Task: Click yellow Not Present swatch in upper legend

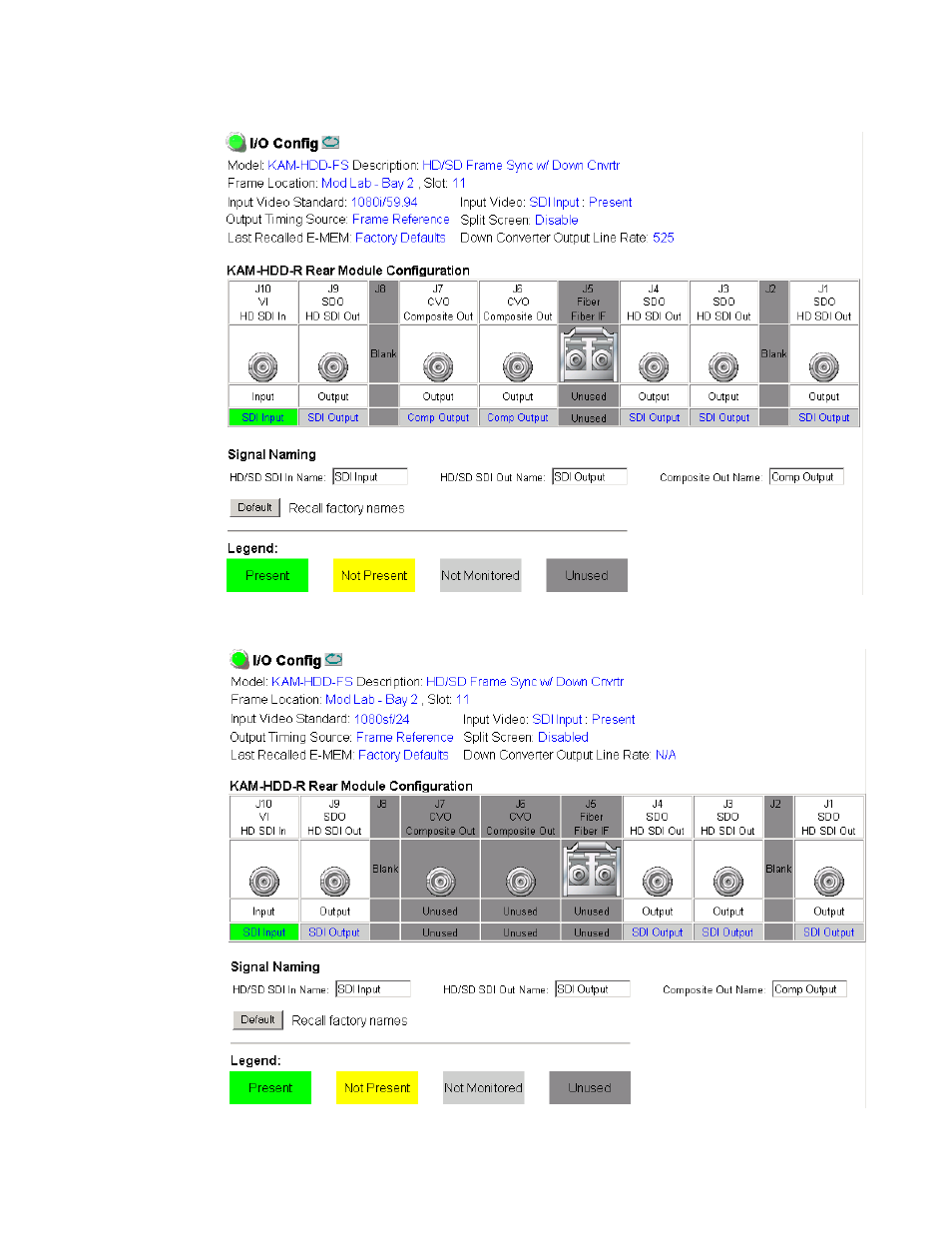Action: 373,575
